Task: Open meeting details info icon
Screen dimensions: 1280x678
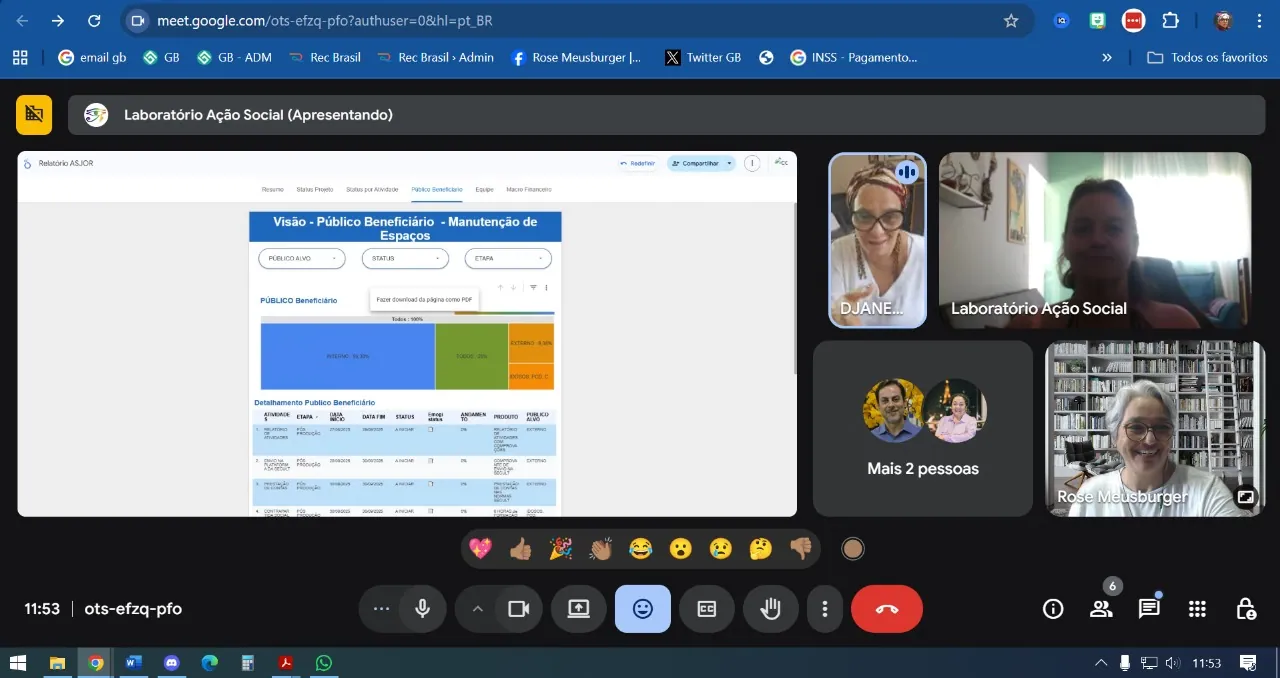Action: pos(1053,609)
